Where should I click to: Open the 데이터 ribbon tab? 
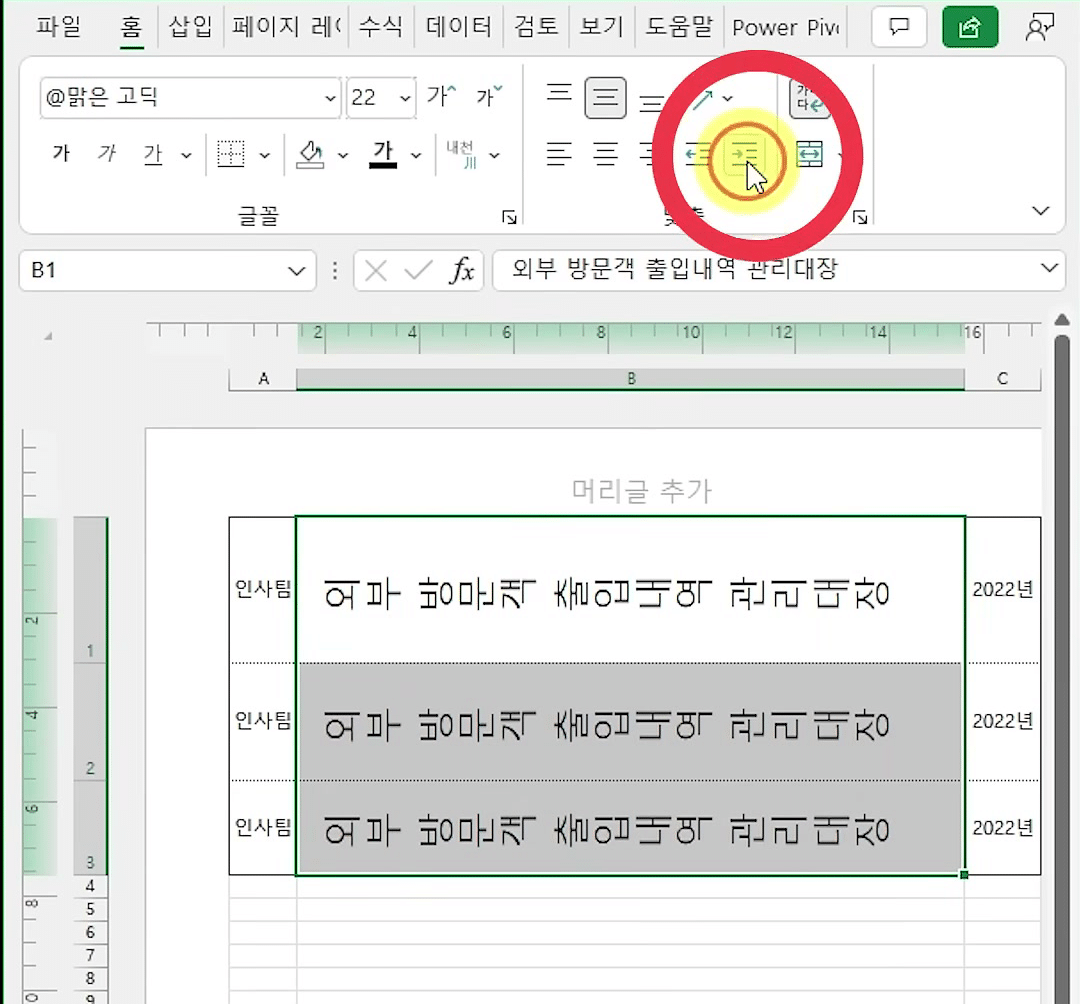point(459,28)
